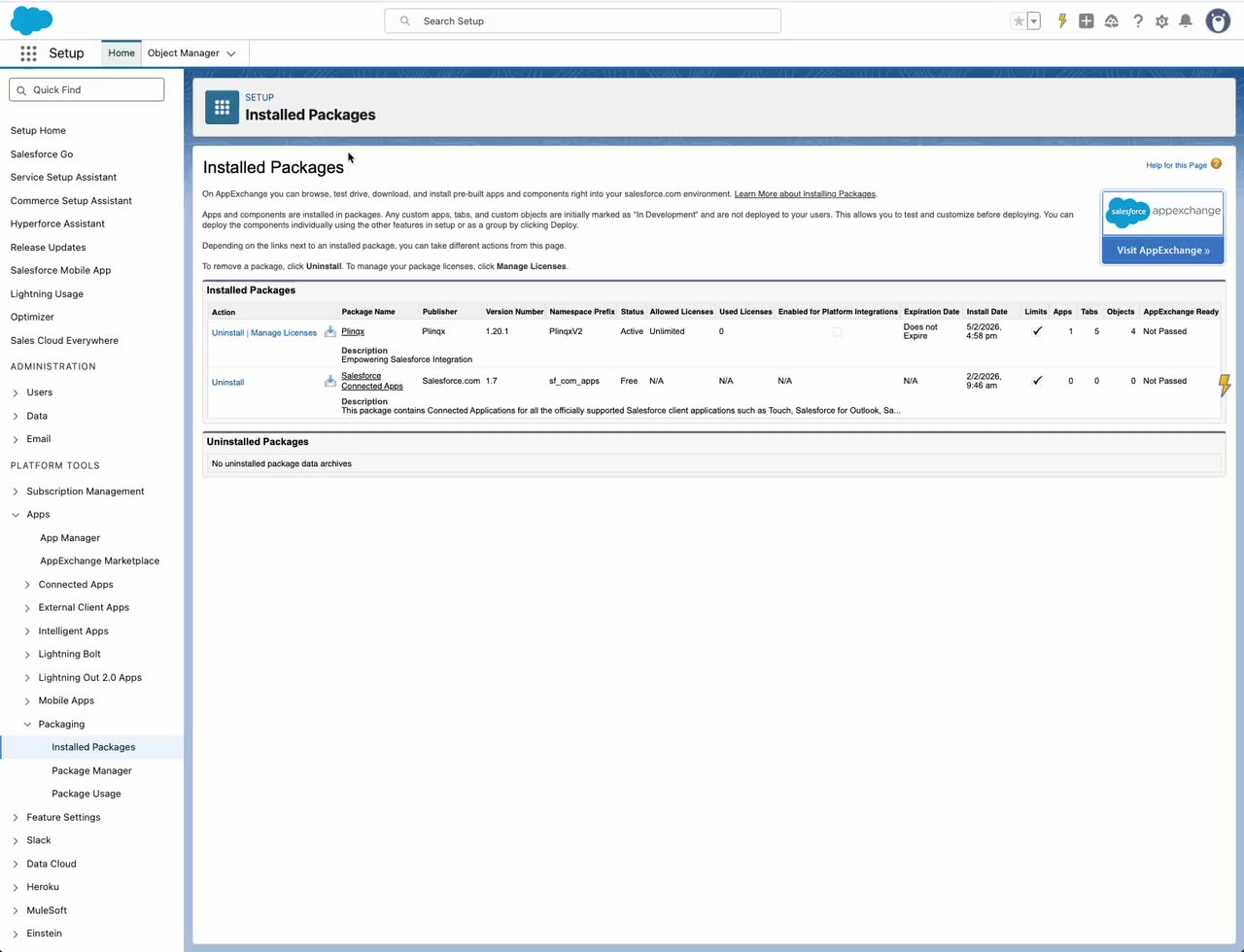Toggle Plinqx Enabled for Platform Integrations checkbox
This screenshot has height=952, width=1244.
point(837,332)
